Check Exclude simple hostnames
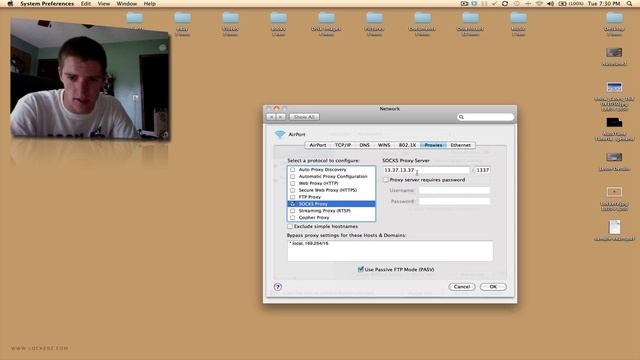 [290, 226]
